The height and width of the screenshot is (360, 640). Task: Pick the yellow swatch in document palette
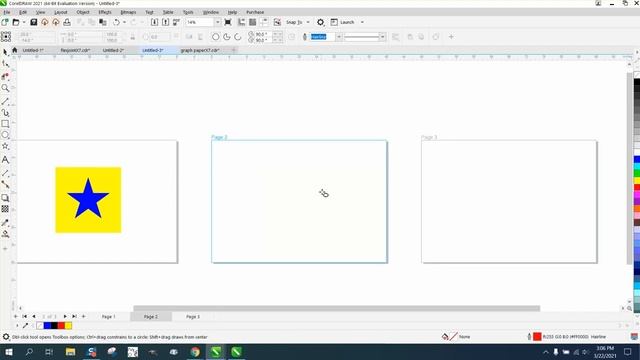(x=69, y=326)
